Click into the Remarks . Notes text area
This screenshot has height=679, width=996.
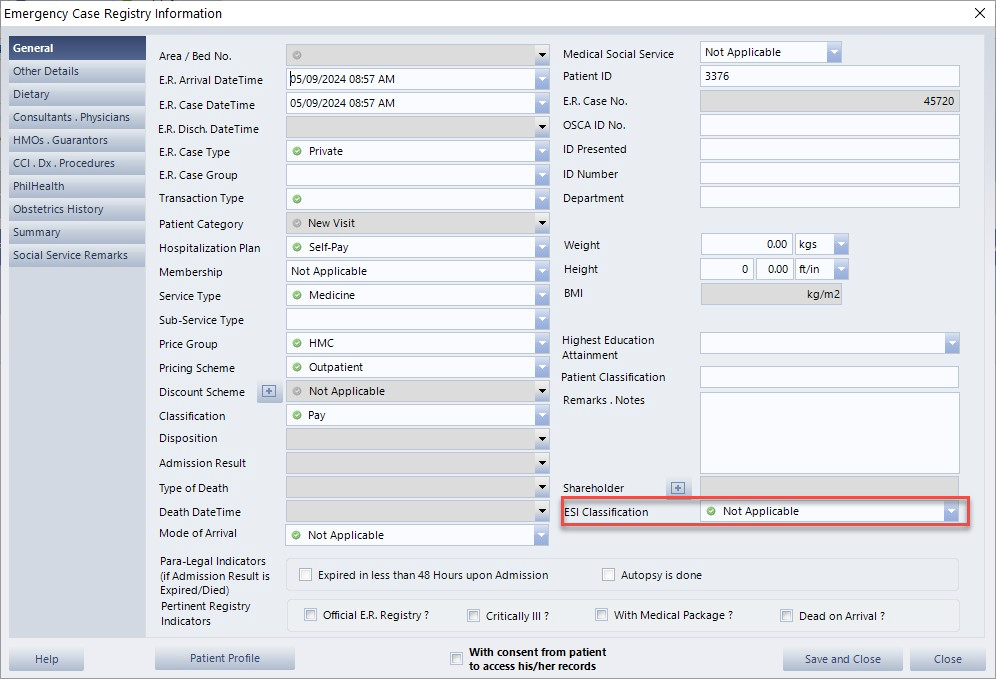pos(829,432)
